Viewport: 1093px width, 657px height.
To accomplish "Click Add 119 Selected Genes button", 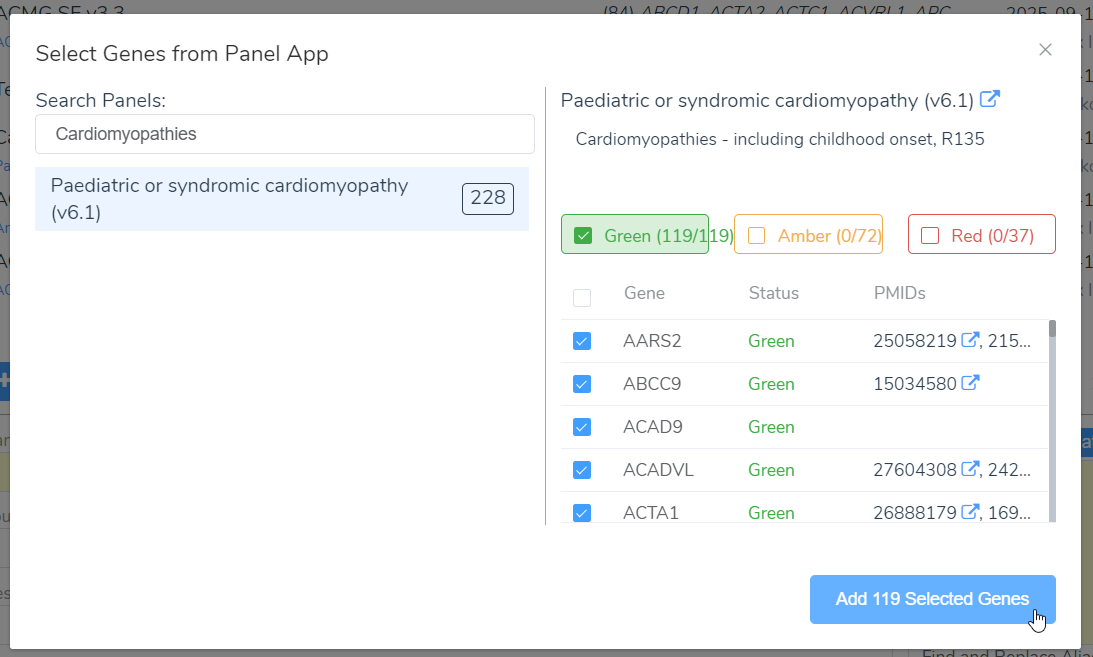I will point(932,599).
